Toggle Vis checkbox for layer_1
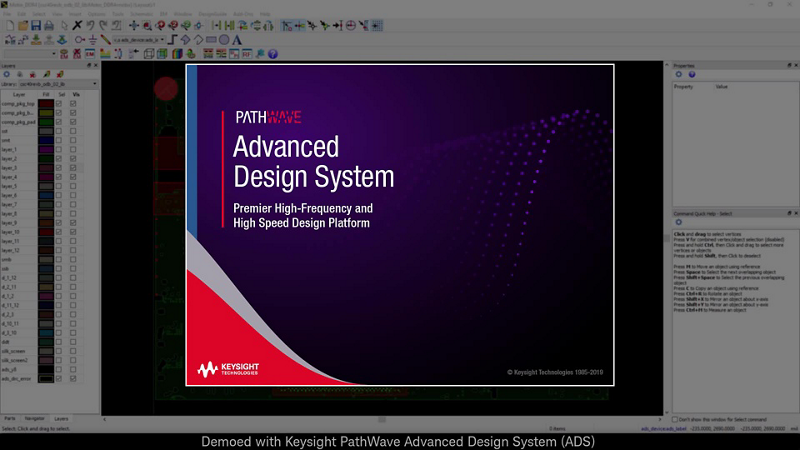Viewport: 800px width, 450px height. (73, 149)
